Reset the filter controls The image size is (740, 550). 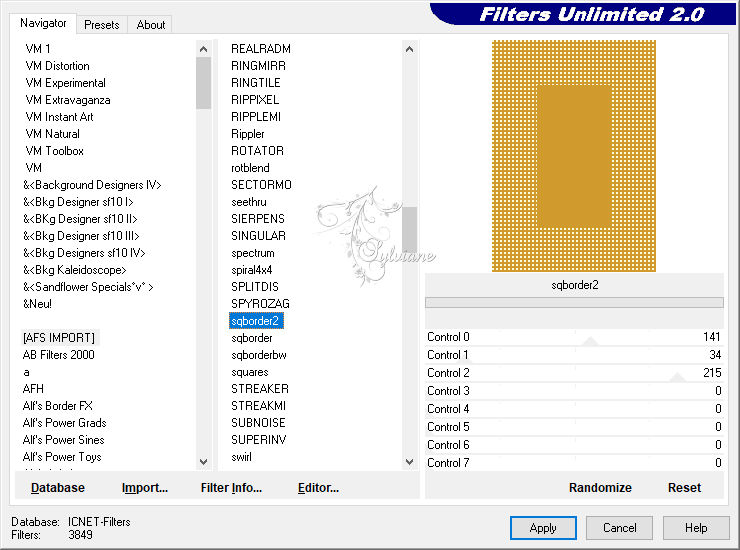[x=684, y=488]
